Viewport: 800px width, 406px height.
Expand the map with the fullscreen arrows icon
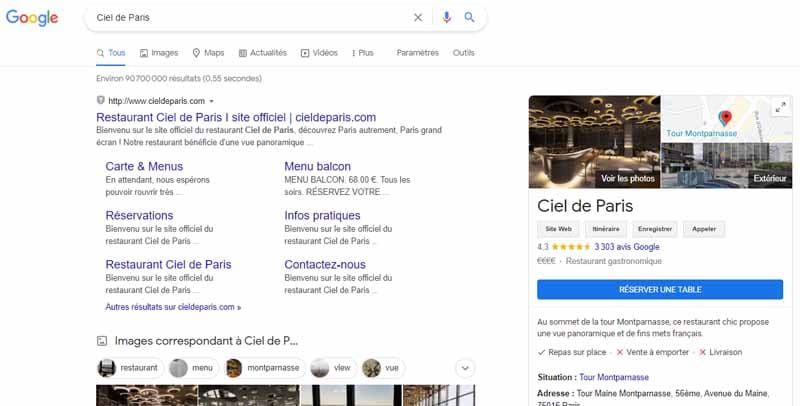[781, 108]
